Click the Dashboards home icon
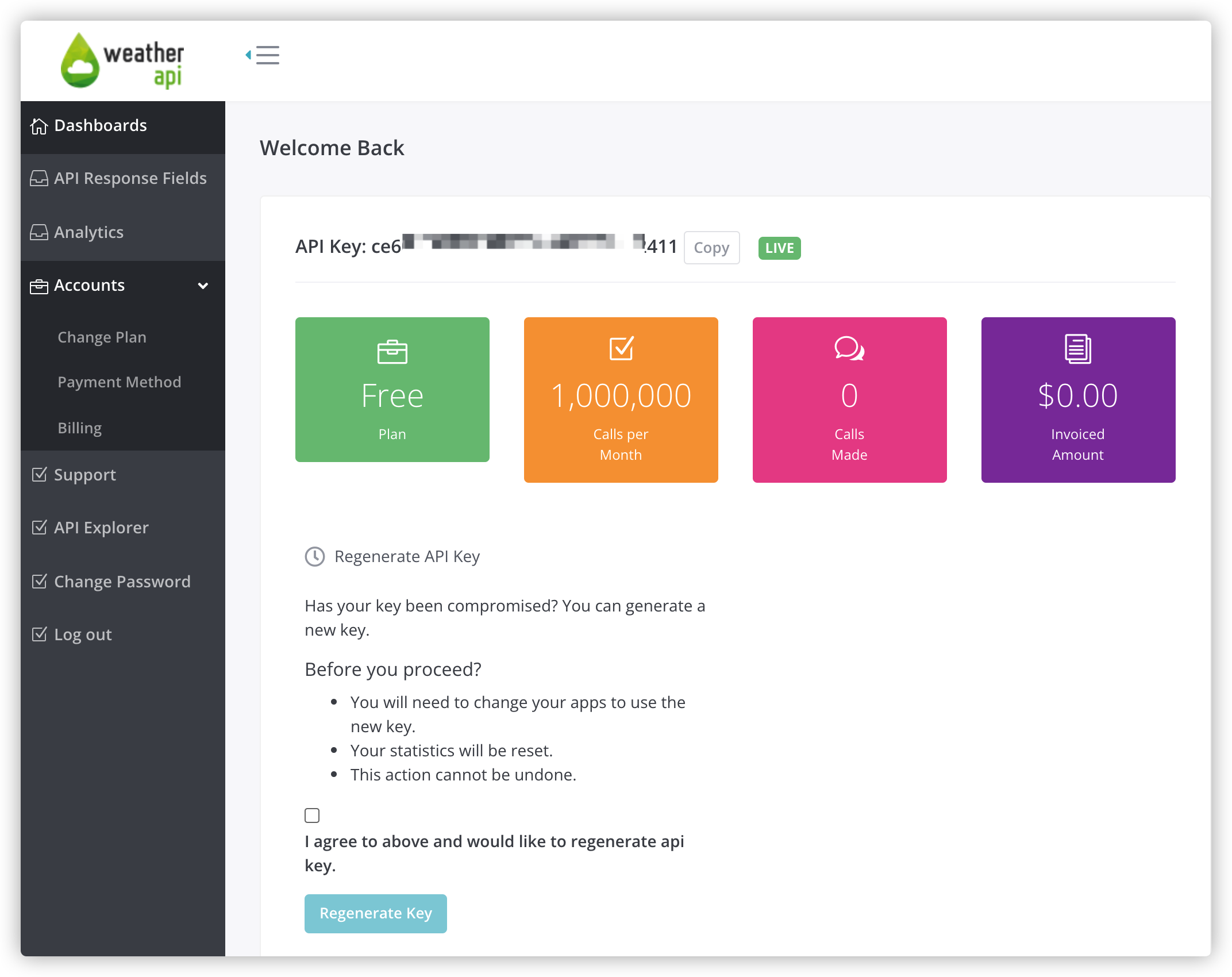This screenshot has width=1232, height=977. click(x=39, y=126)
